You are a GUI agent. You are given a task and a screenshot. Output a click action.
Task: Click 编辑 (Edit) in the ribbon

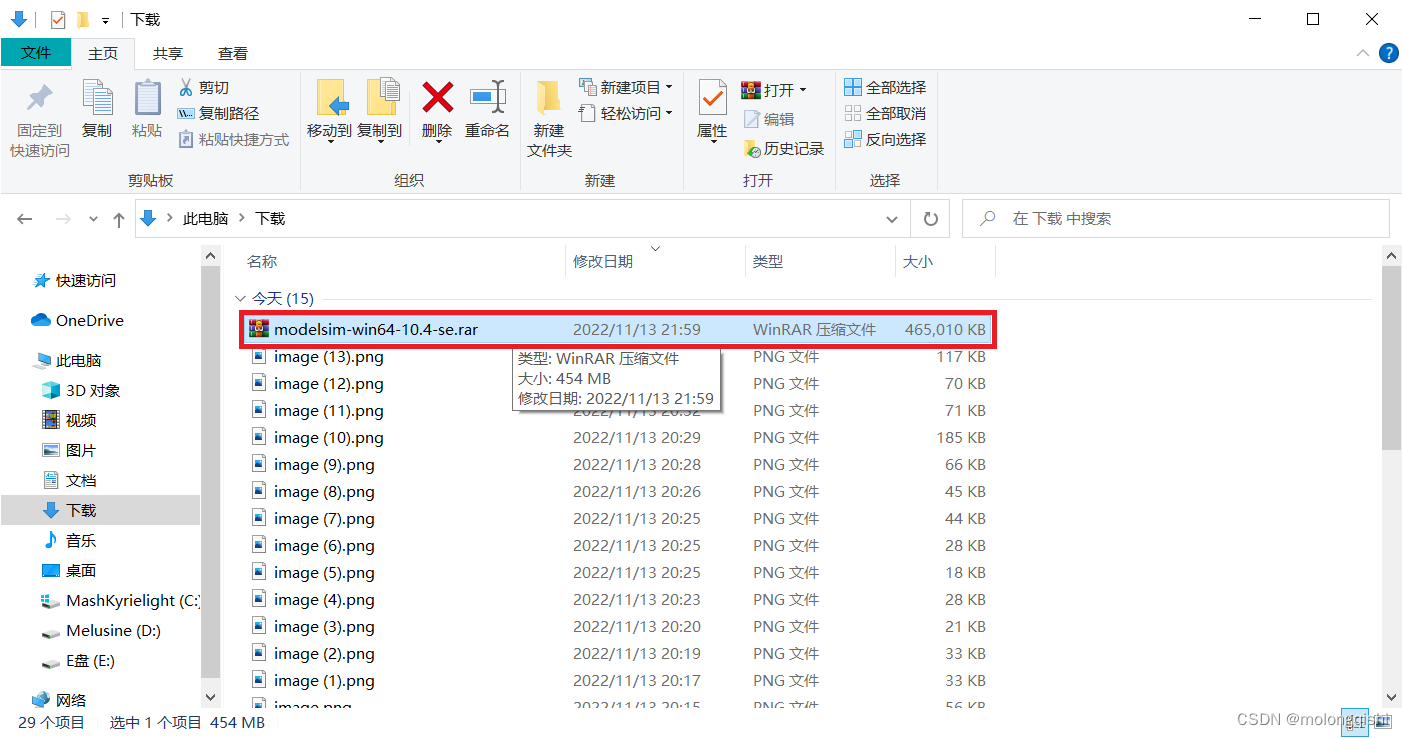click(768, 119)
